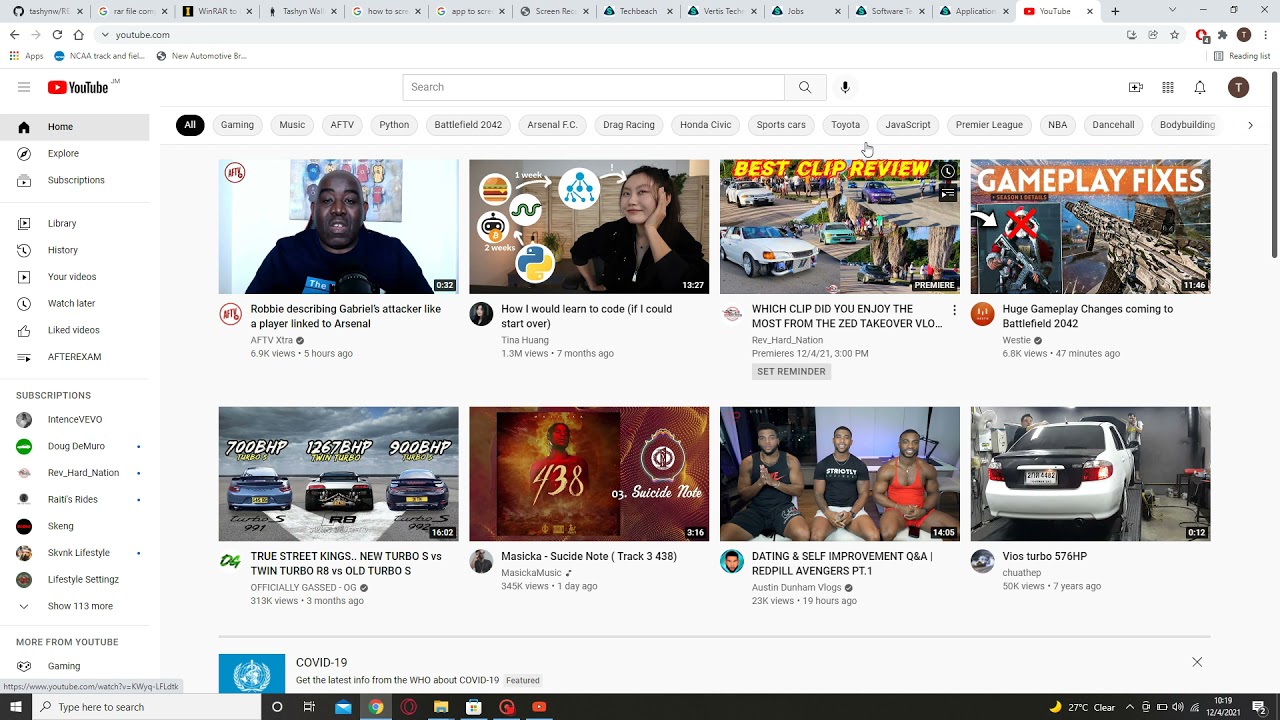Open the notifications bell
The height and width of the screenshot is (720, 1280).
click(1200, 88)
